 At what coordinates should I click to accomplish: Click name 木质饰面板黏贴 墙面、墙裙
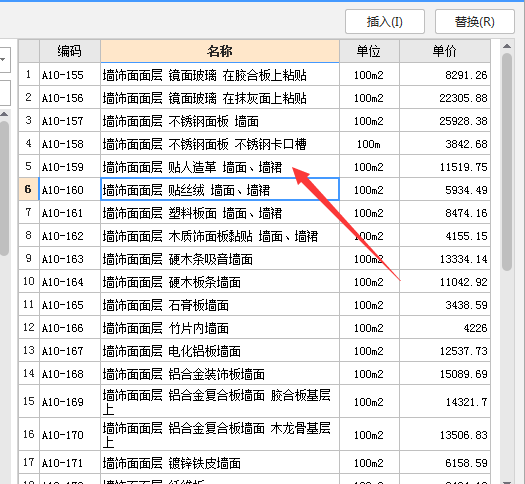point(220,236)
